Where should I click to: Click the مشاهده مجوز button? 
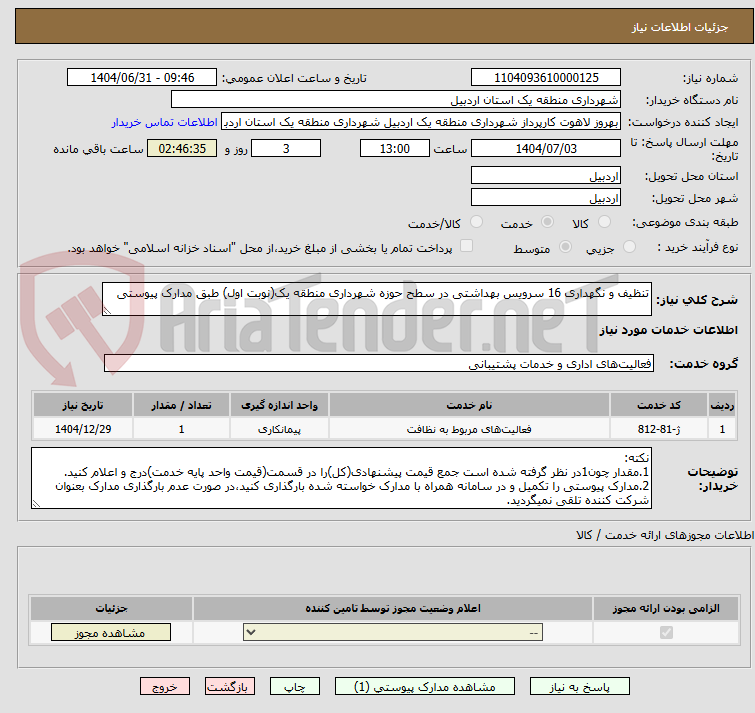pyautogui.click(x=111, y=633)
